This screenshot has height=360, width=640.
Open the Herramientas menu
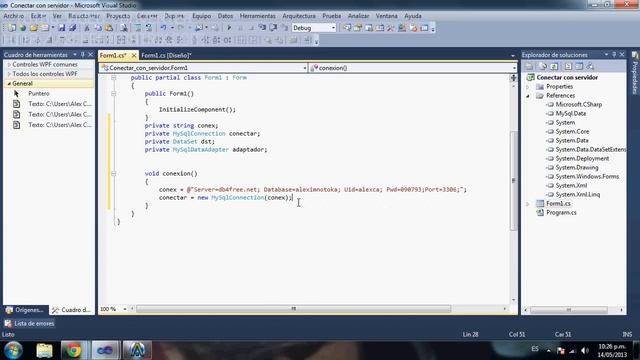(x=258, y=16)
